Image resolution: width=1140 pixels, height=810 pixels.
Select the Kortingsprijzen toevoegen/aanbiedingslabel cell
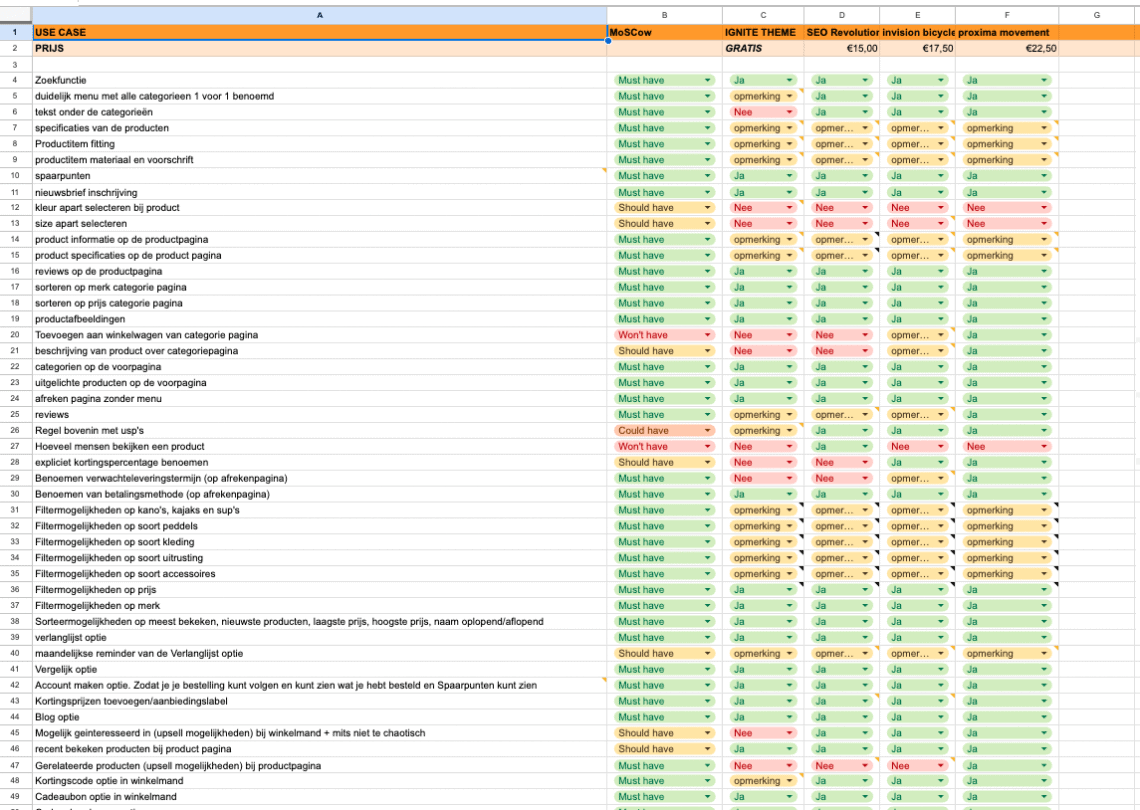(x=320, y=701)
